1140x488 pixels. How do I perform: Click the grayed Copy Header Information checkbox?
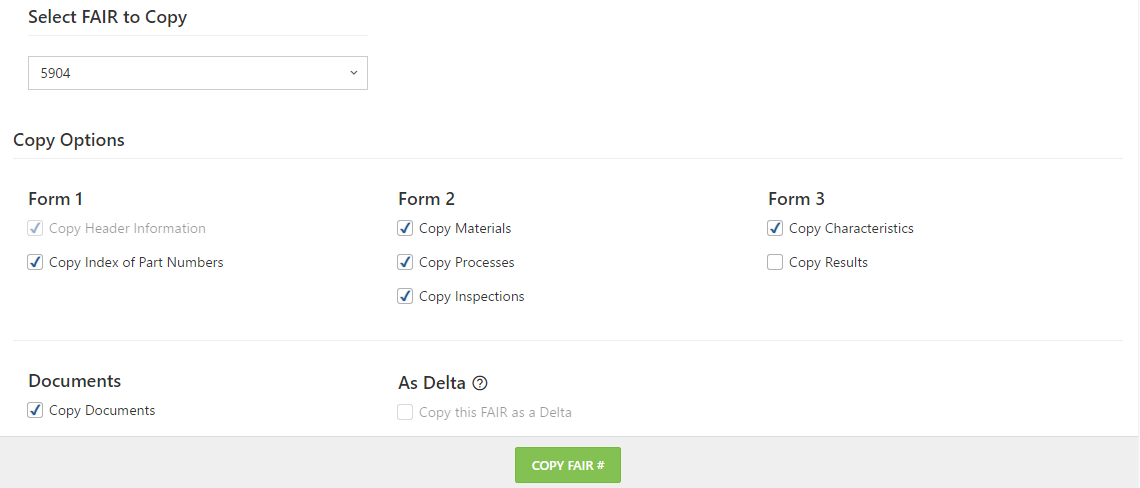35,228
